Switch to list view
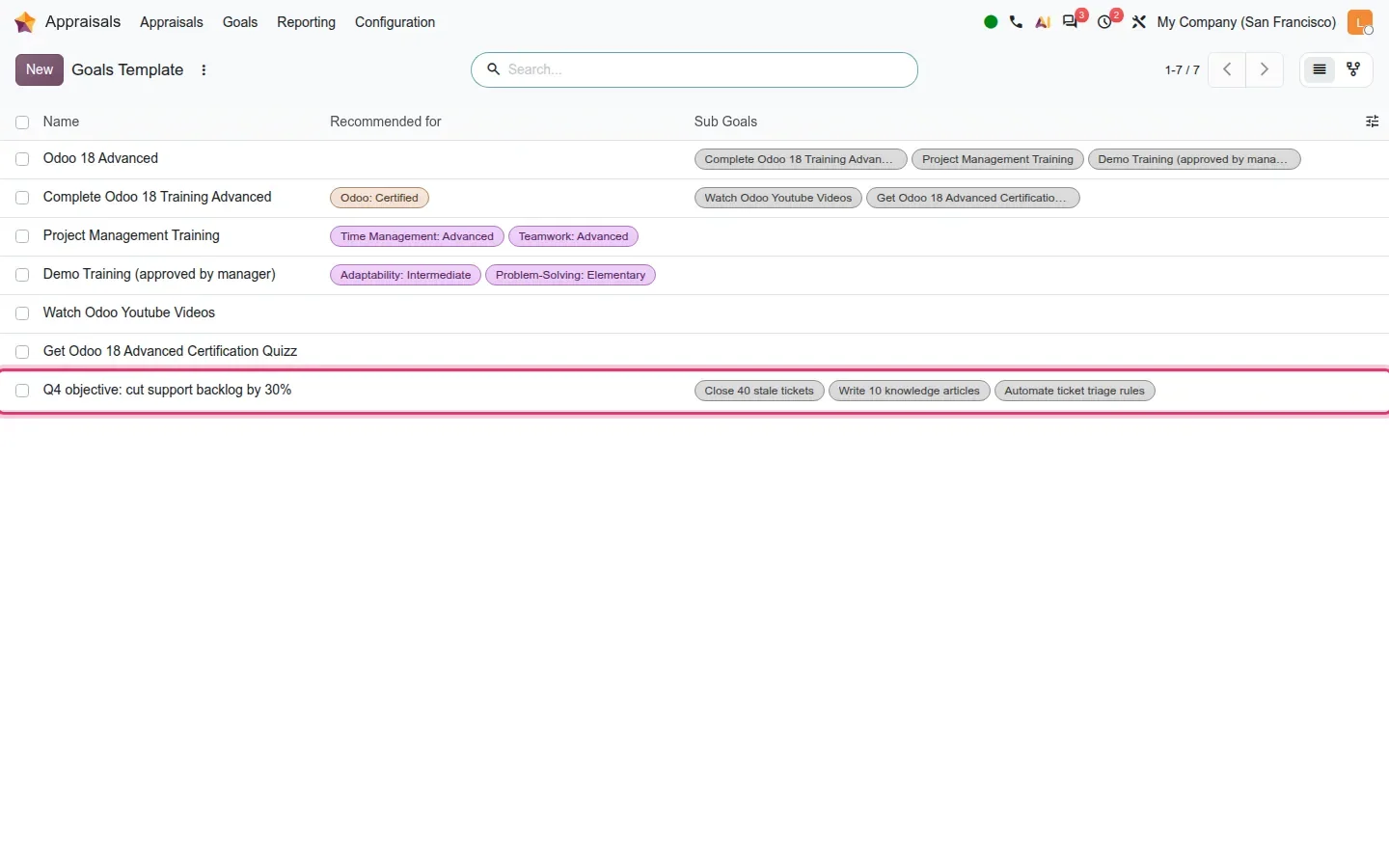The height and width of the screenshot is (868, 1389). [x=1320, y=69]
